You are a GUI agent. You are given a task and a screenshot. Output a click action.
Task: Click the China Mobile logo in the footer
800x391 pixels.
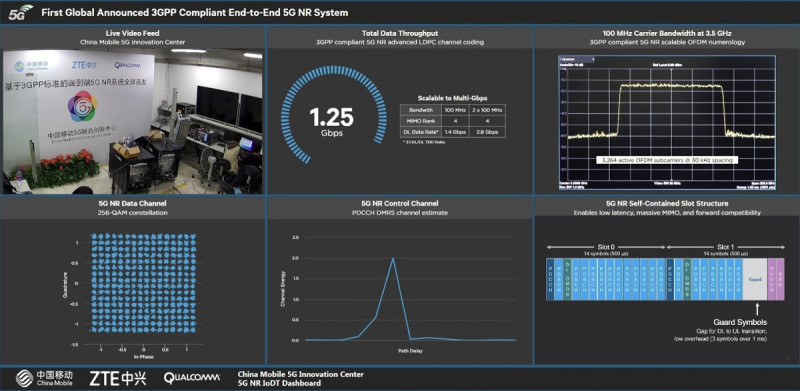pos(44,378)
